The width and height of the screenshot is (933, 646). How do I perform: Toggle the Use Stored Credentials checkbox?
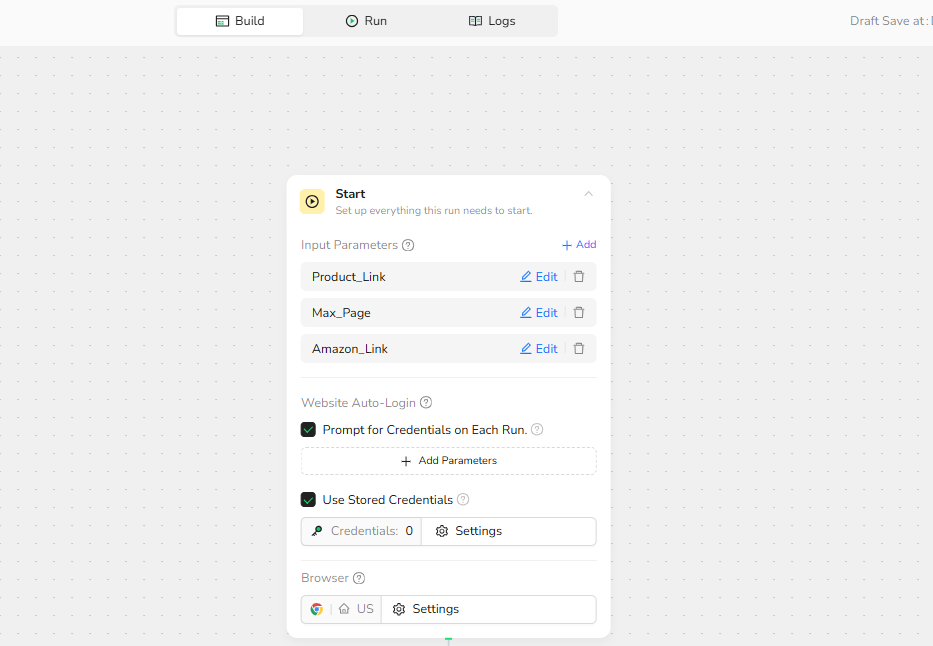coord(309,500)
